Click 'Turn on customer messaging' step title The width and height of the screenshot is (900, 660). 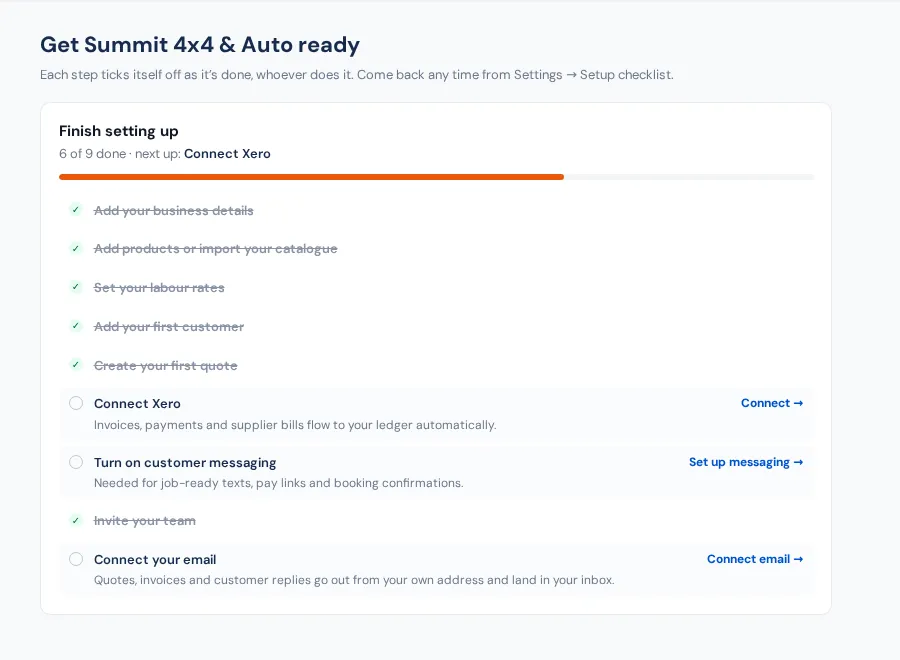point(185,463)
